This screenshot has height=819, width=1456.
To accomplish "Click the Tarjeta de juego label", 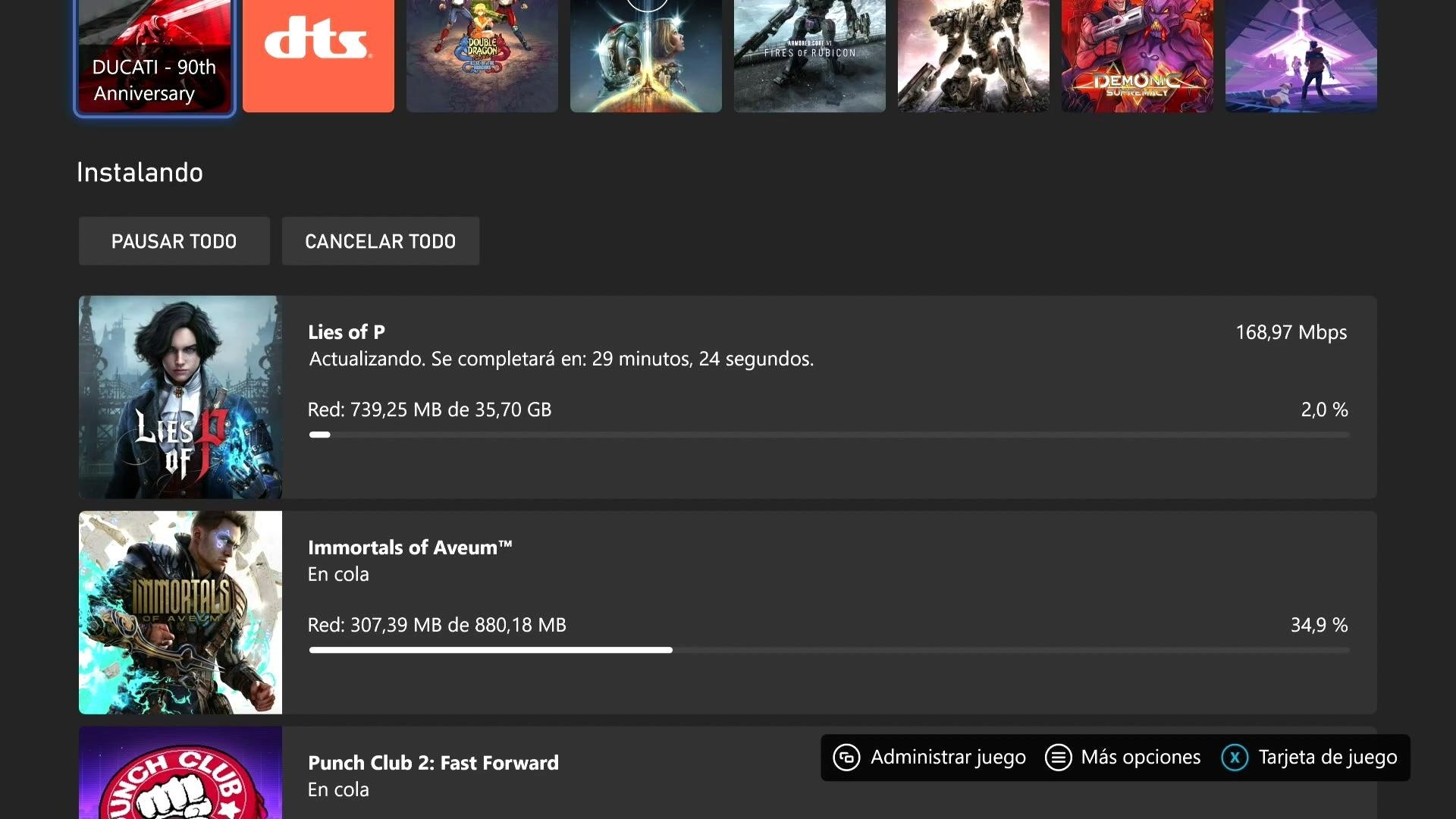I will tap(1328, 758).
